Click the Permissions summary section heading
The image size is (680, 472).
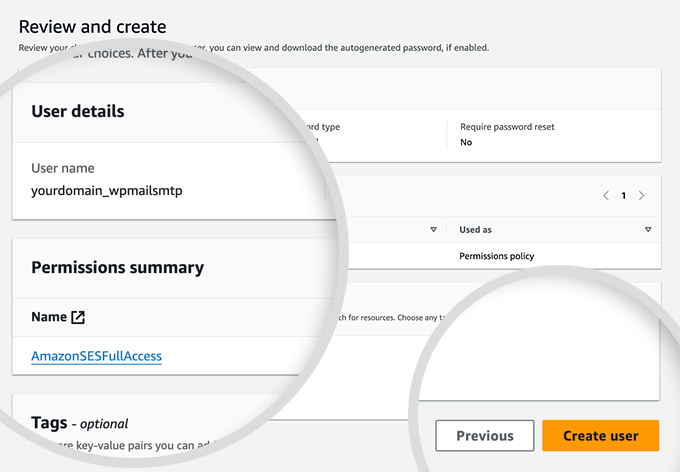pyautogui.click(x=117, y=267)
